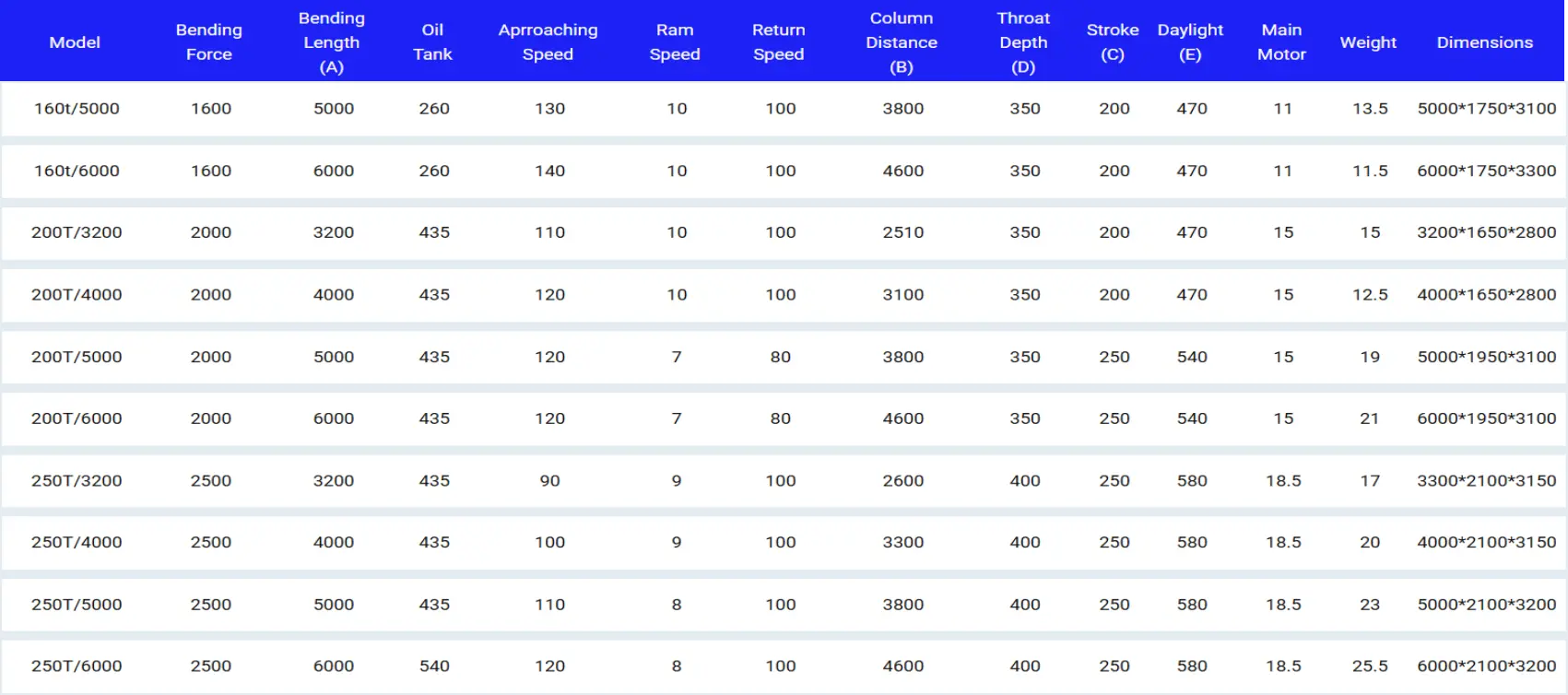Select the Dimensions column header
1568x695 pixels.
tap(1484, 42)
